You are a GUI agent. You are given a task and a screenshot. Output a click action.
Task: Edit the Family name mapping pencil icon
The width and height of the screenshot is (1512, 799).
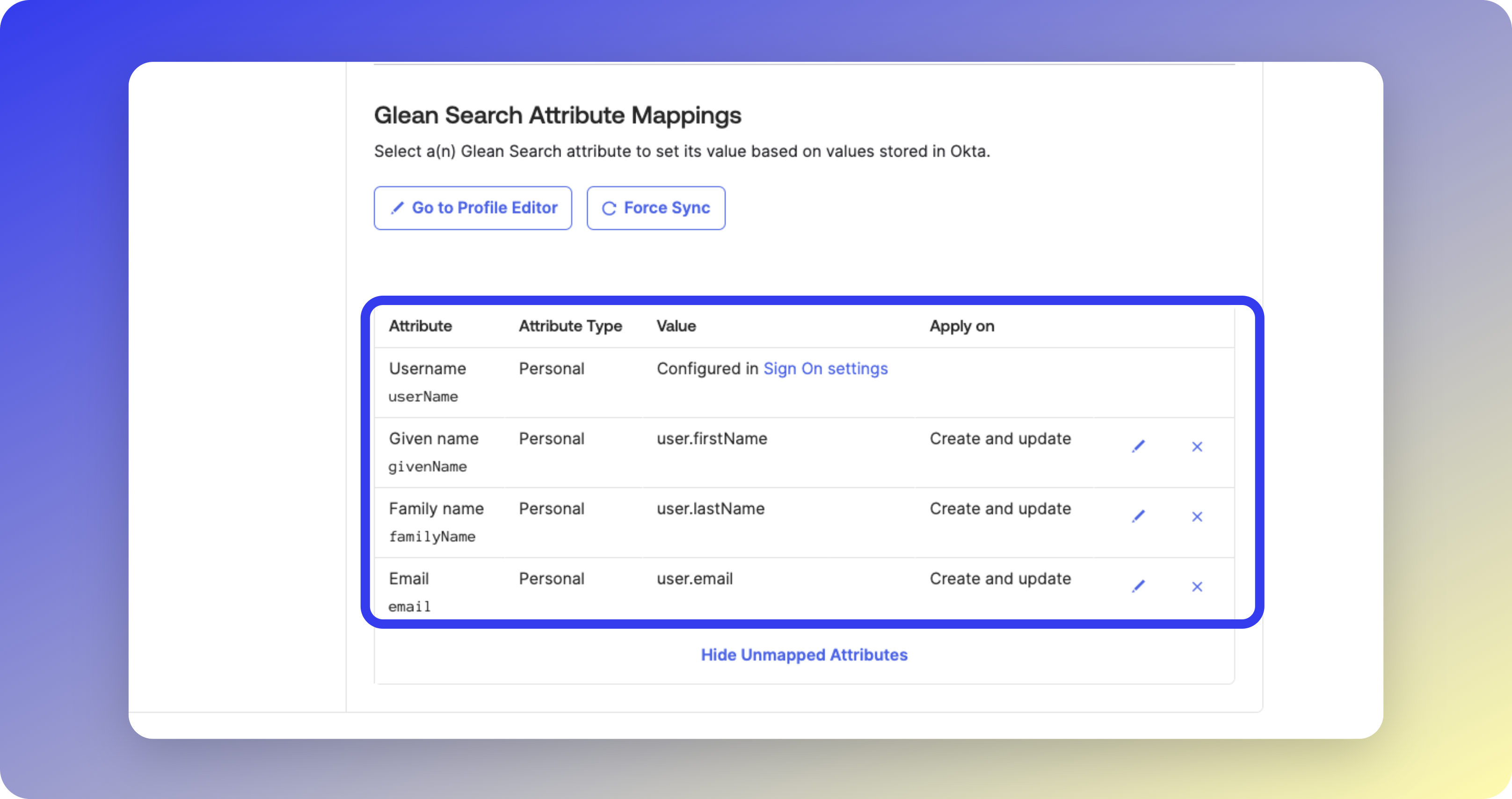tap(1138, 516)
